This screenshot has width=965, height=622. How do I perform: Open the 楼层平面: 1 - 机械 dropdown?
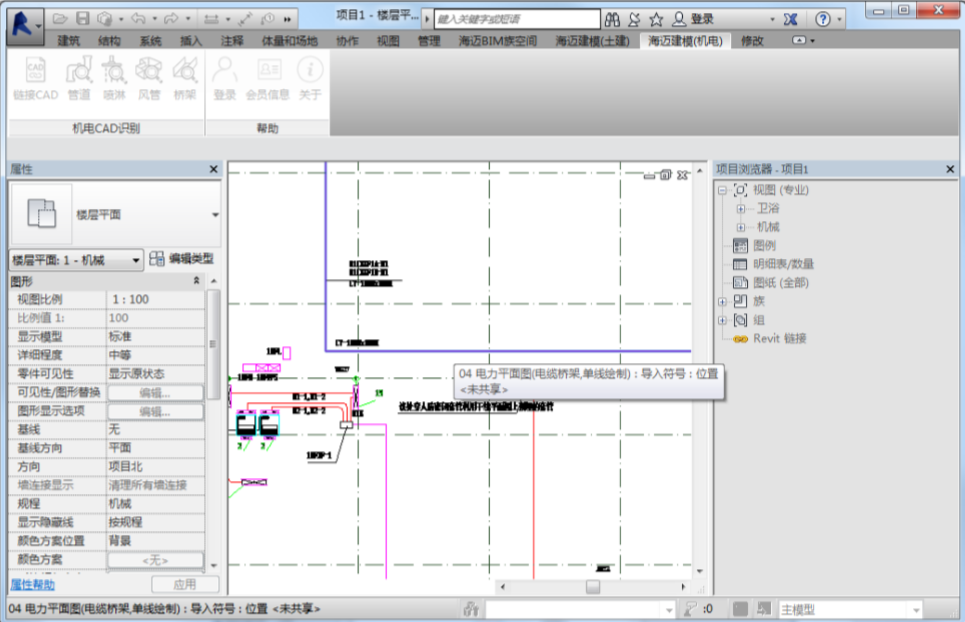click(x=76, y=260)
